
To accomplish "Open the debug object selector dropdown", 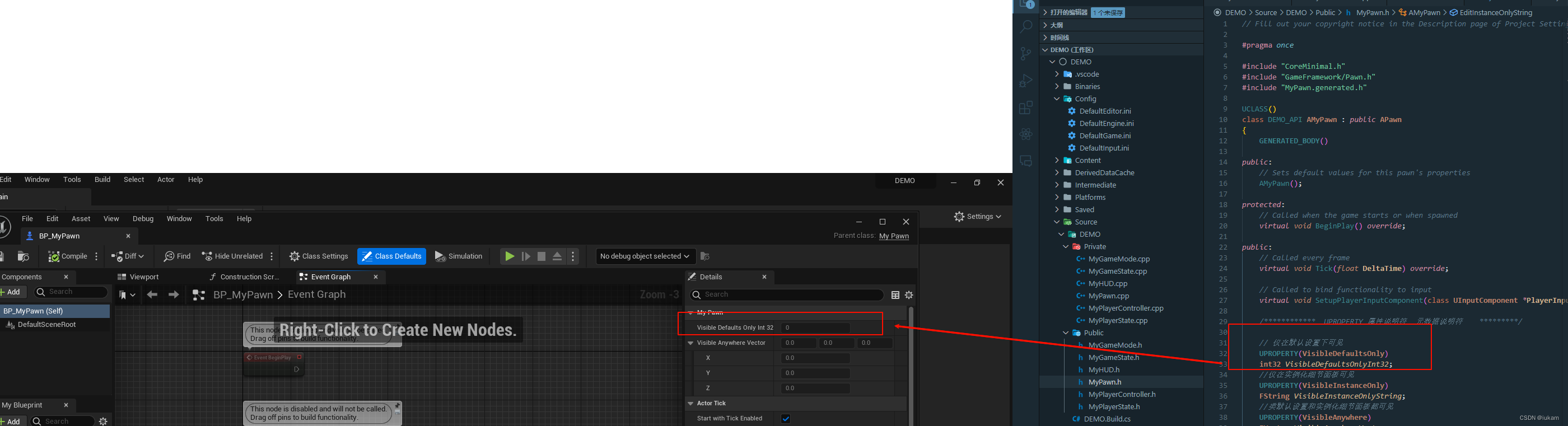I will [x=645, y=256].
